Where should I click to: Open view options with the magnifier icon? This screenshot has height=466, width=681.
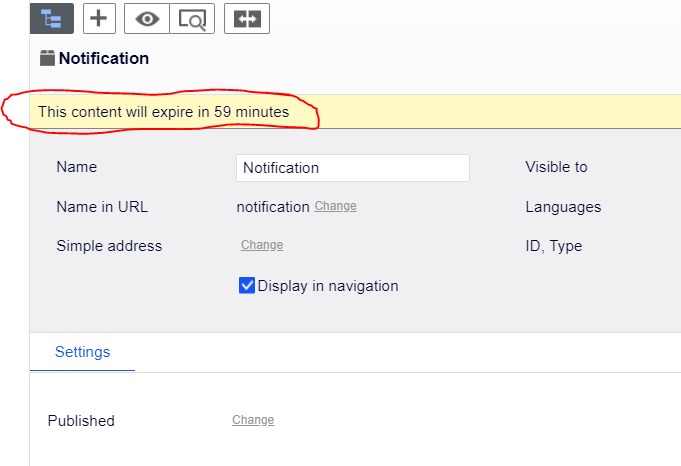[192, 18]
